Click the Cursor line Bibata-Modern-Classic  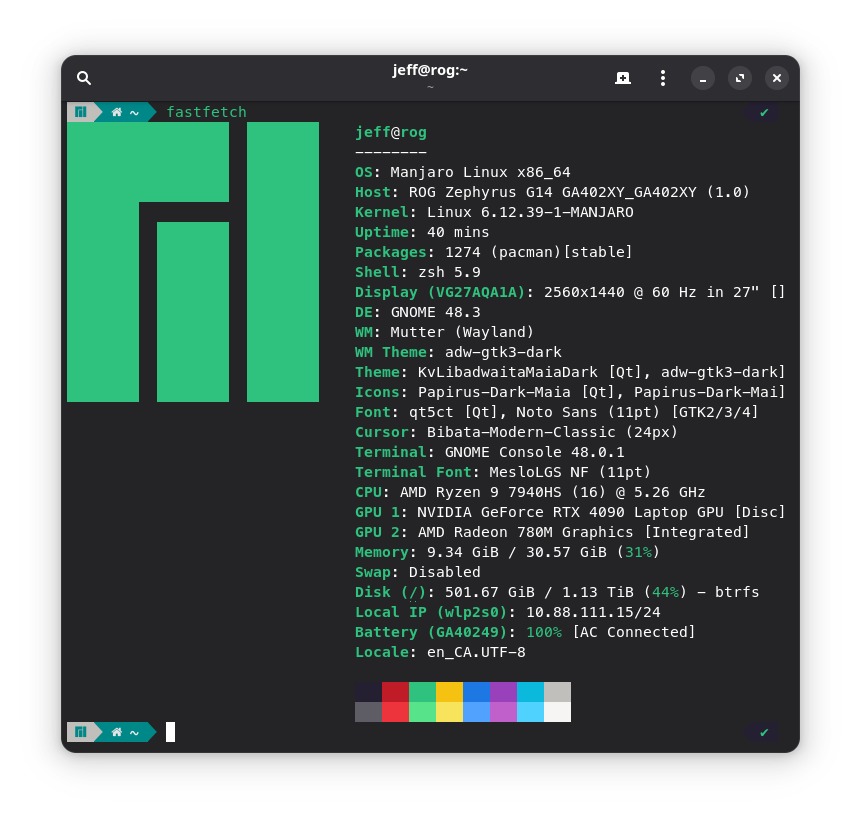pyautogui.click(x=517, y=432)
